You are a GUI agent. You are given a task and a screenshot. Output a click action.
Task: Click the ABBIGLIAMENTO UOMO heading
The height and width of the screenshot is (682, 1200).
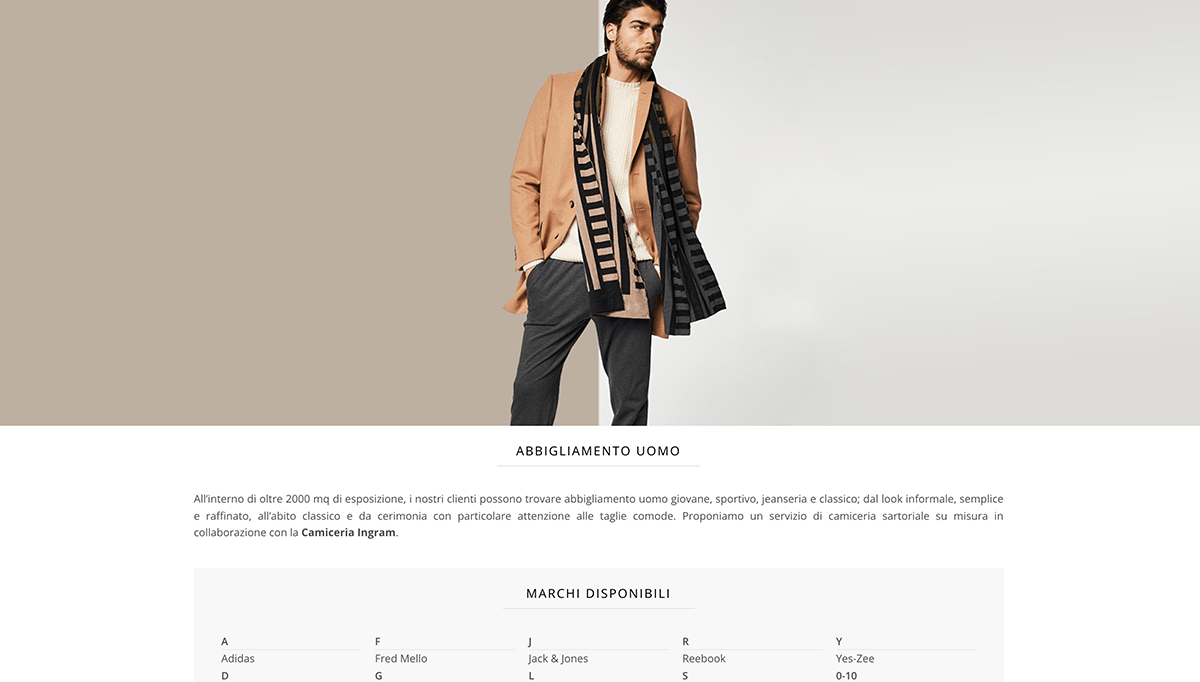(x=598, y=451)
